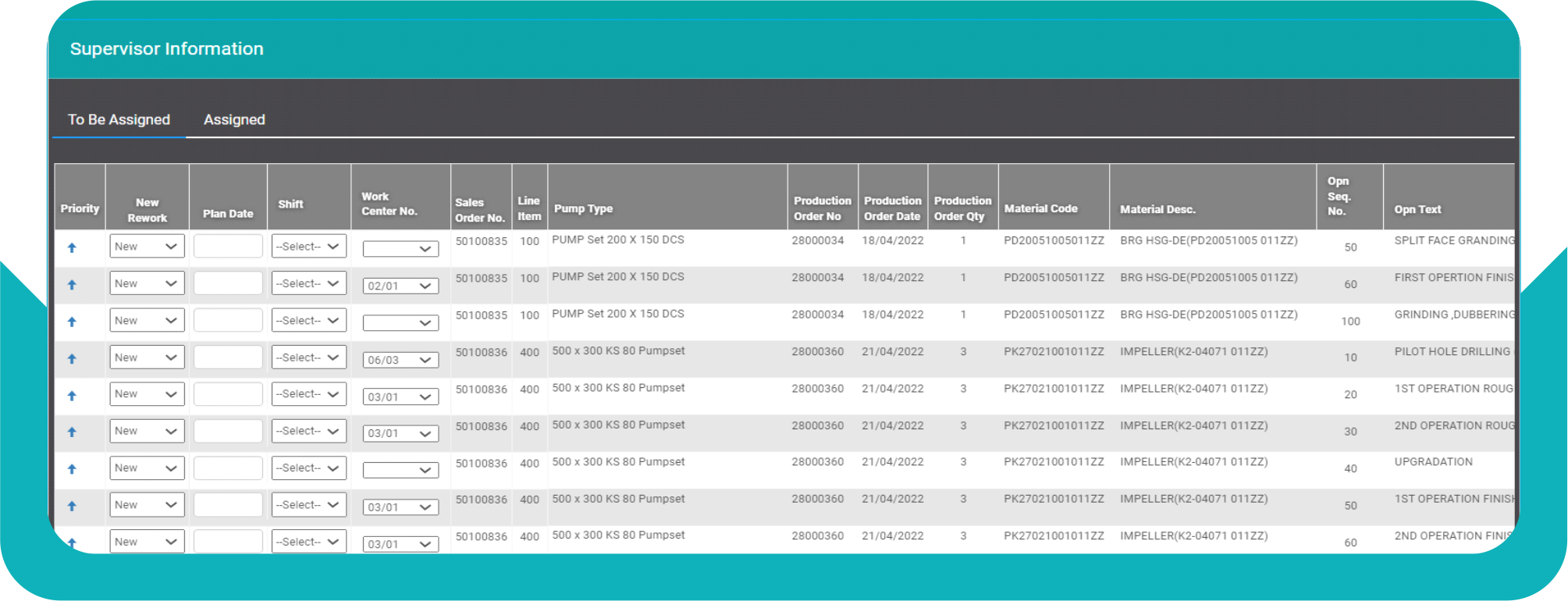The image size is (1568, 601).
Task: Select the To Be Assigned tab
Action: pyautogui.click(x=119, y=119)
